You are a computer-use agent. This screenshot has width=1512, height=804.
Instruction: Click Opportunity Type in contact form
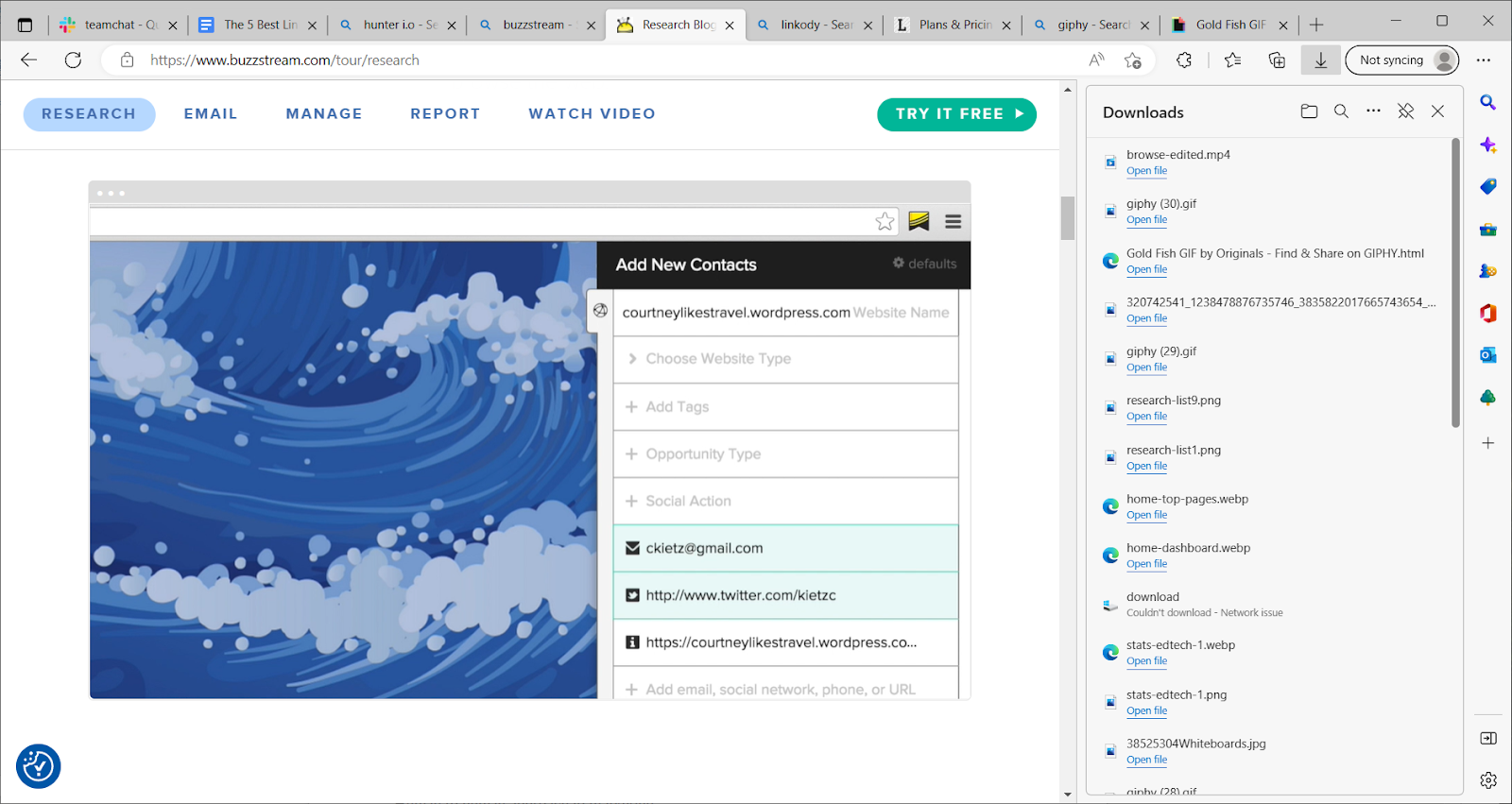785,454
